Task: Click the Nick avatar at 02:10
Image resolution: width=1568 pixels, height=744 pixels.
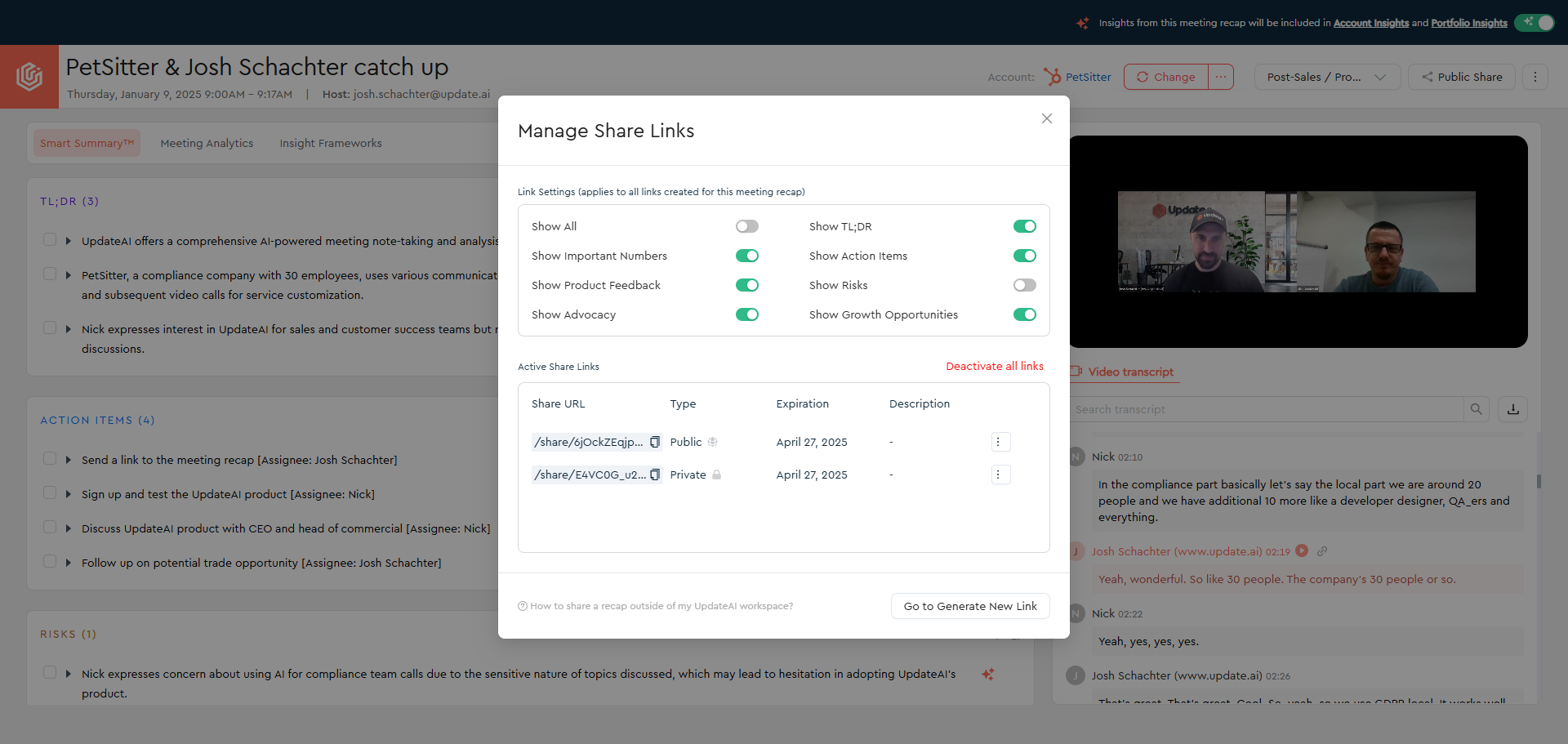Action: [1077, 457]
